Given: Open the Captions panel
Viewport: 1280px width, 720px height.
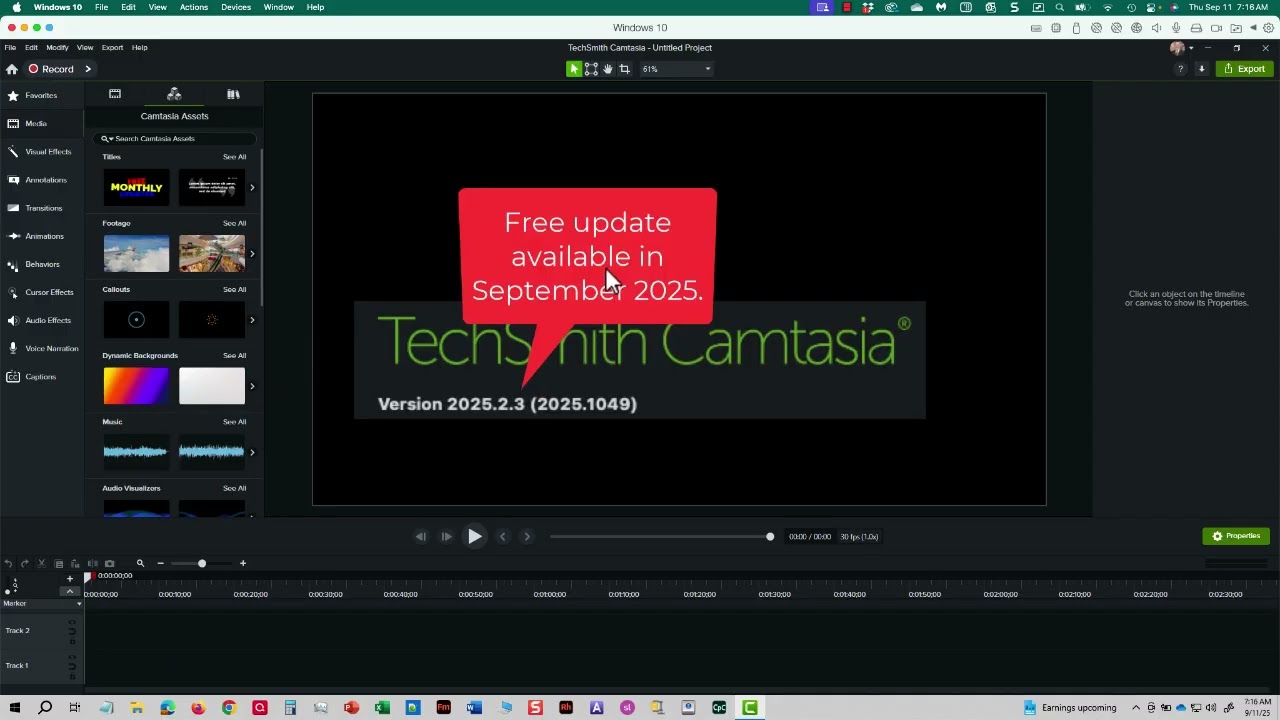Looking at the screenshot, I should 41,376.
